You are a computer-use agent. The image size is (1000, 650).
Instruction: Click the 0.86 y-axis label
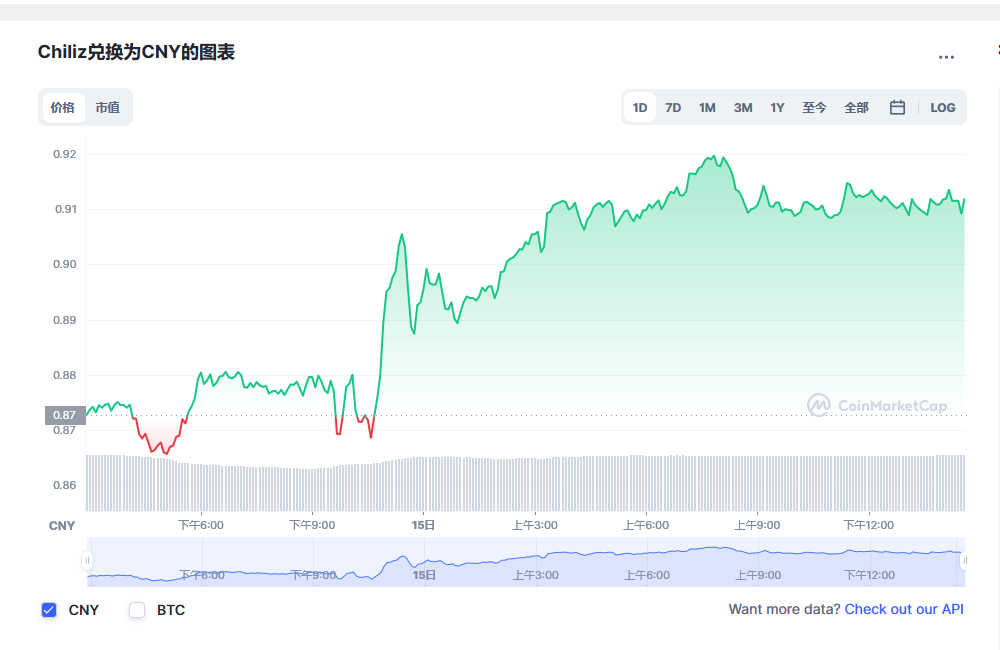pyautogui.click(x=64, y=485)
